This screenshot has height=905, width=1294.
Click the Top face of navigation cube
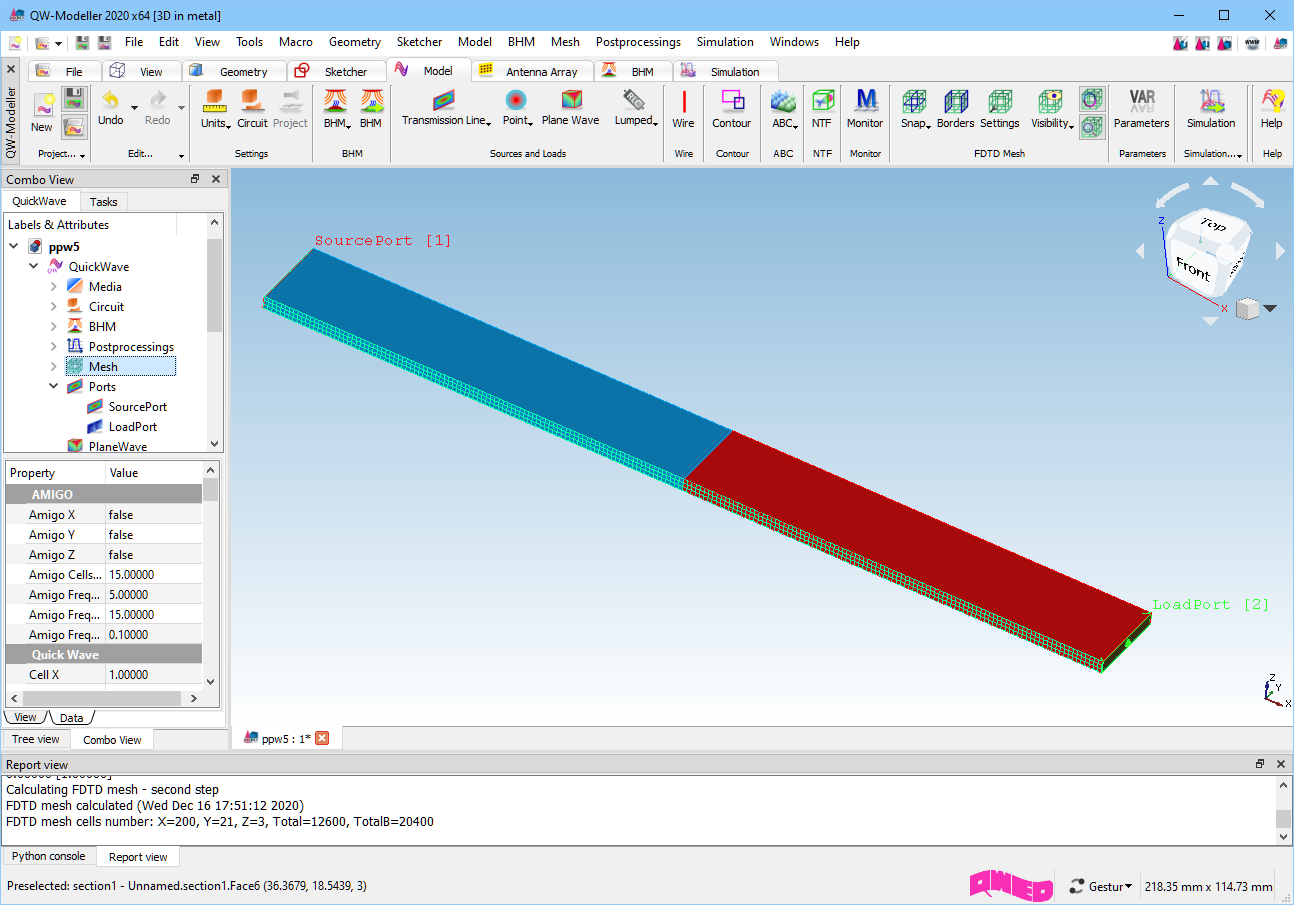(1212, 226)
